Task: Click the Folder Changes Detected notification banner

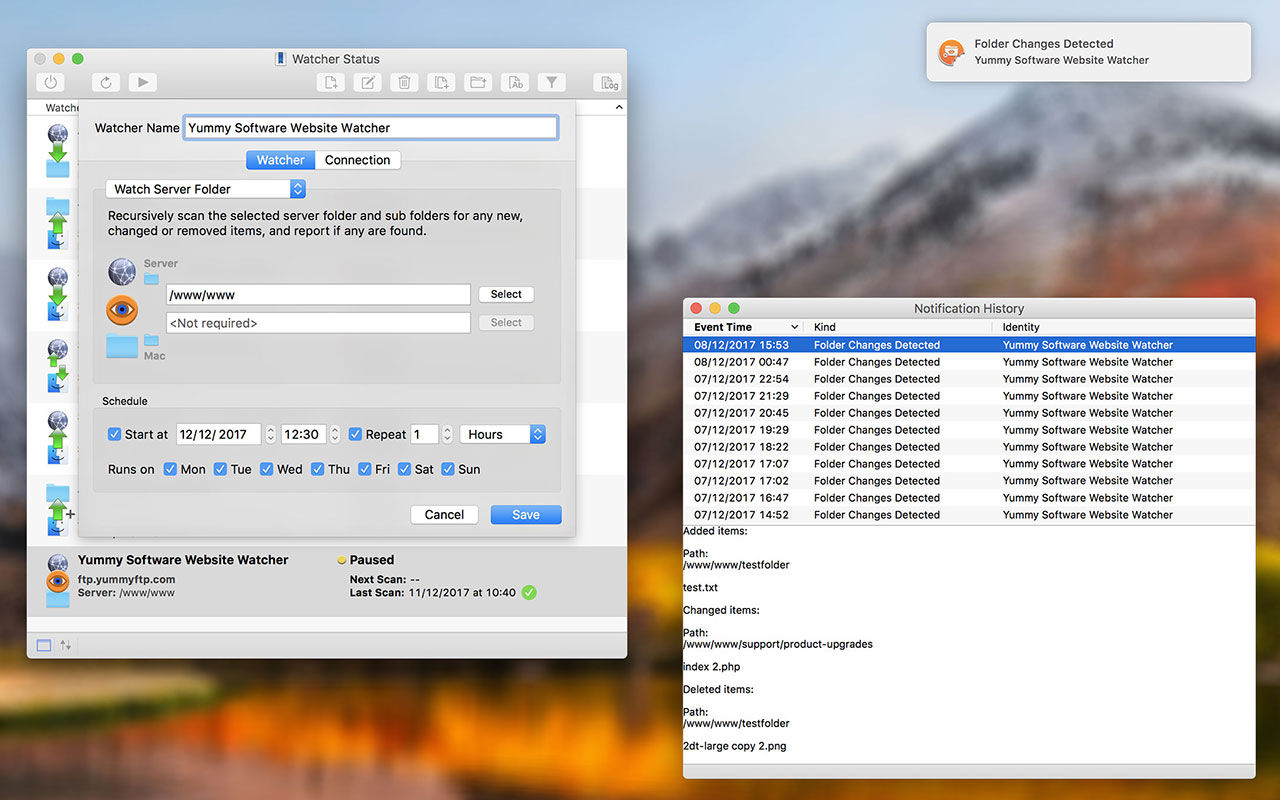Action: click(1088, 52)
